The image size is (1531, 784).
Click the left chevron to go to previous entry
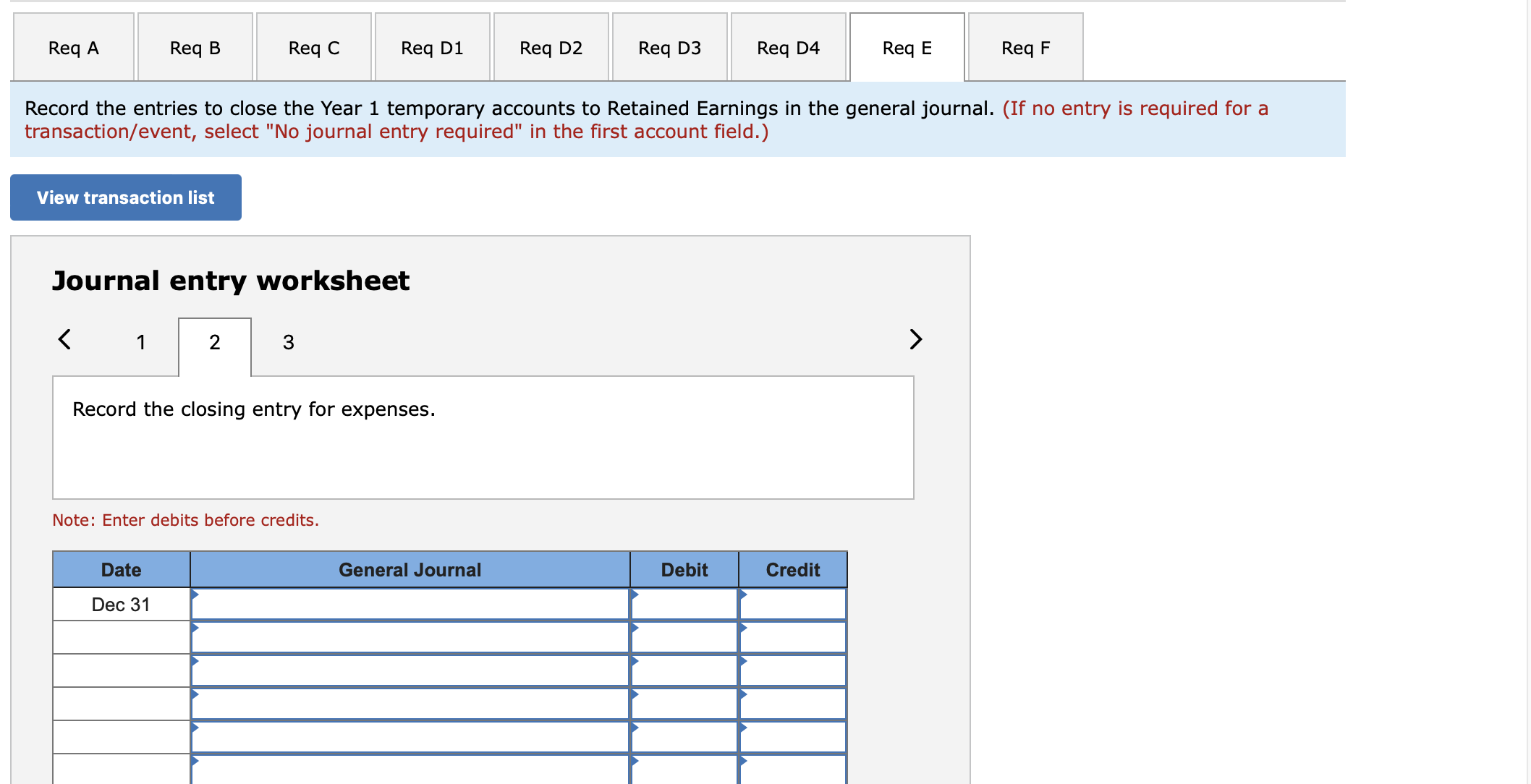point(64,339)
